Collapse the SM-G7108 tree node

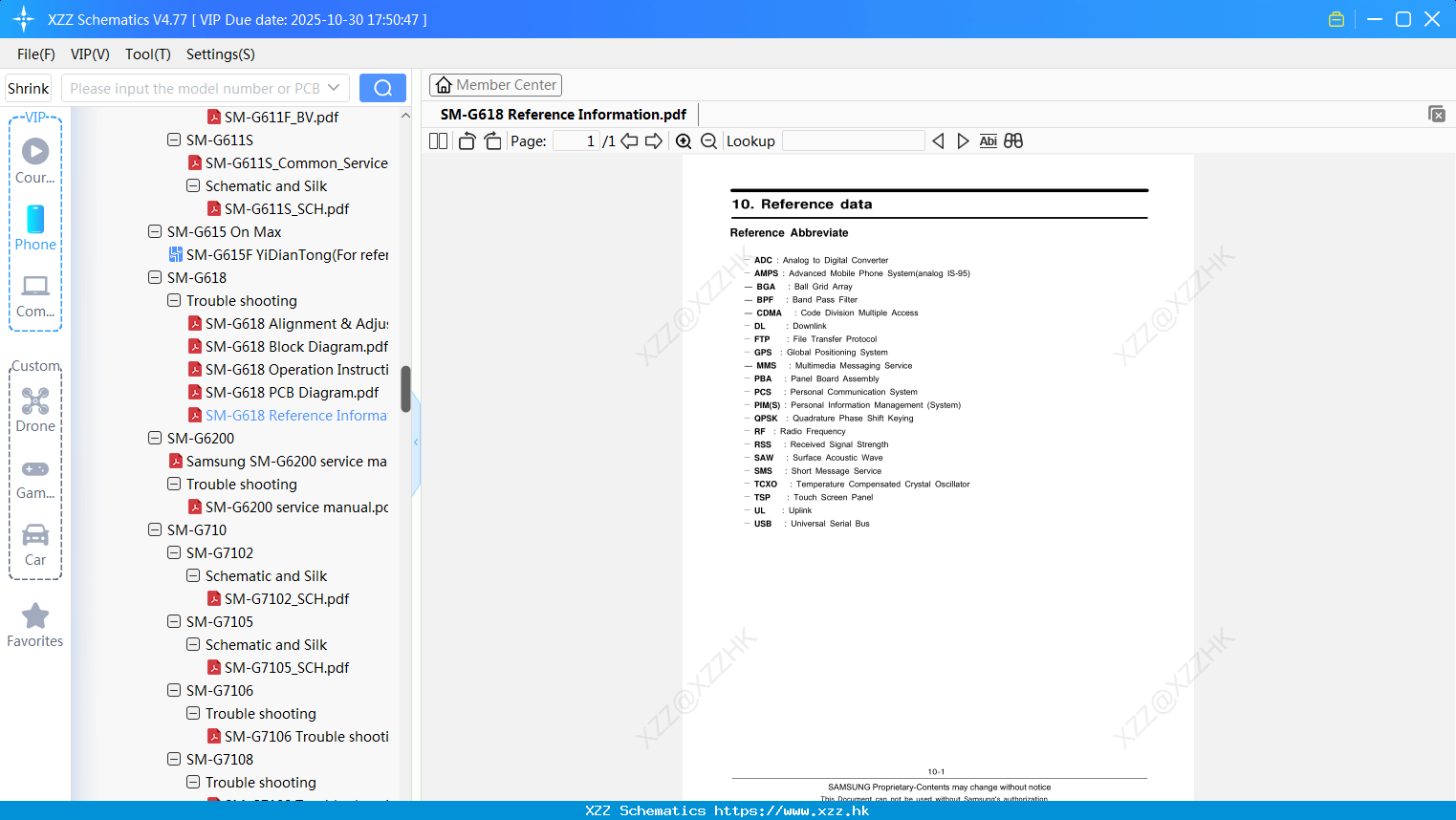click(x=174, y=759)
